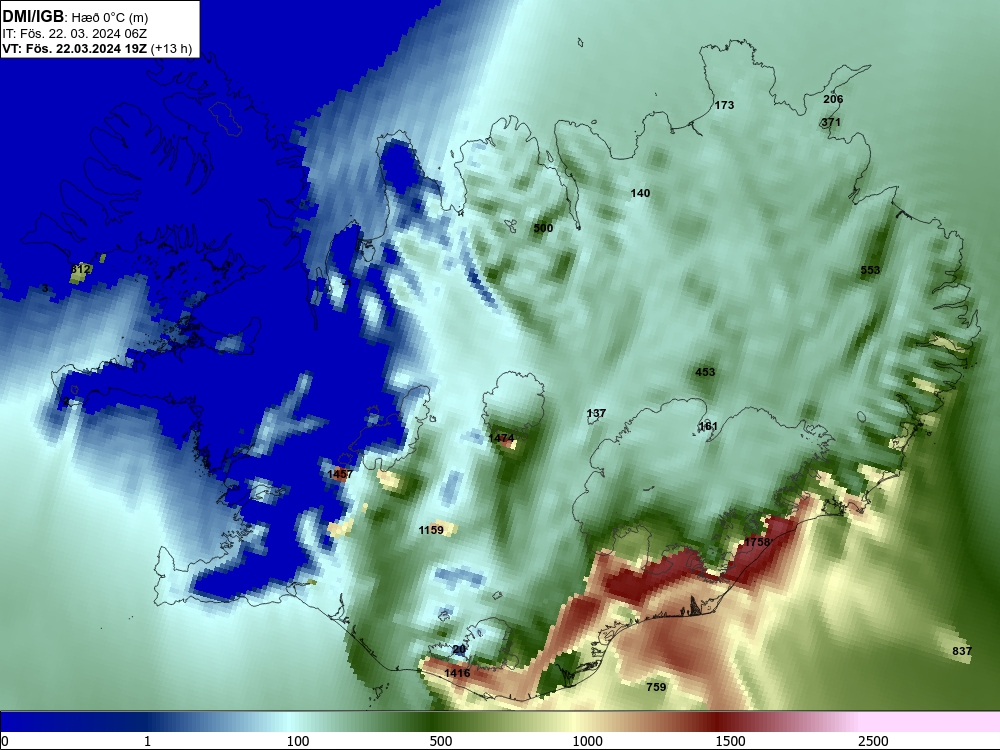Click the 837 value on the map
Viewport: 1000px width, 750px height.
coord(962,651)
